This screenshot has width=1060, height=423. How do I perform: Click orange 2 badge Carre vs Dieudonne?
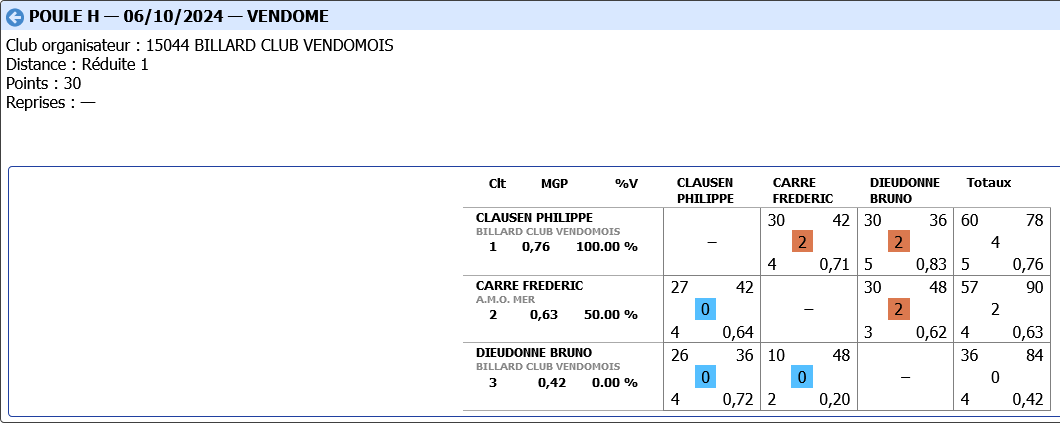click(x=898, y=309)
